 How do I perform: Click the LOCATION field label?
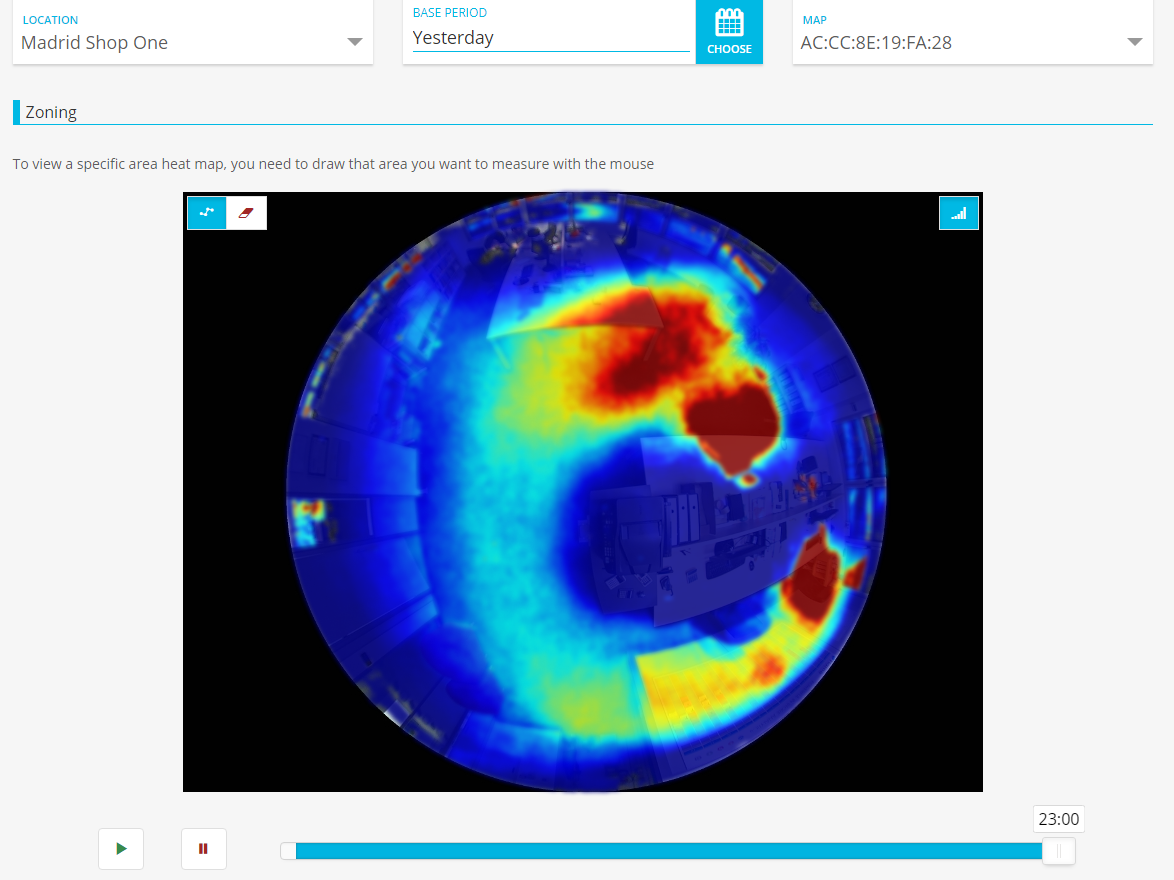pyautogui.click(x=50, y=20)
